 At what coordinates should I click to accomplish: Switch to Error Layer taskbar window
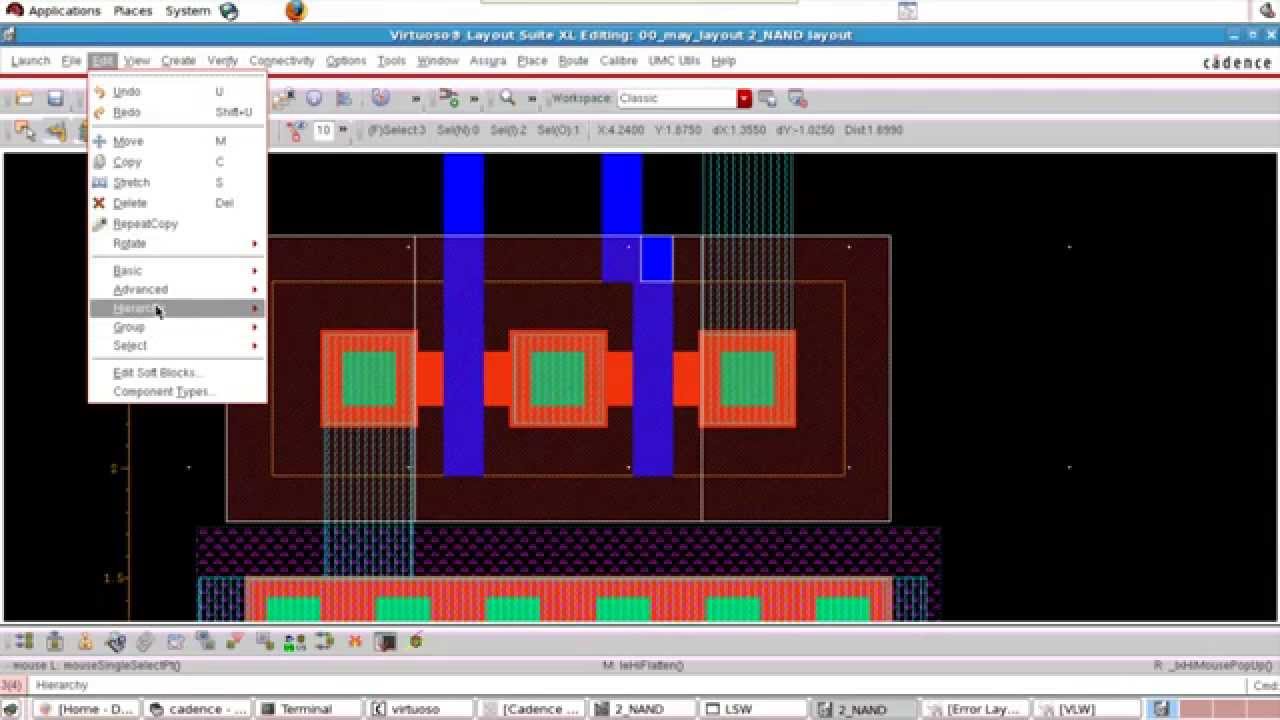pyautogui.click(x=977, y=709)
